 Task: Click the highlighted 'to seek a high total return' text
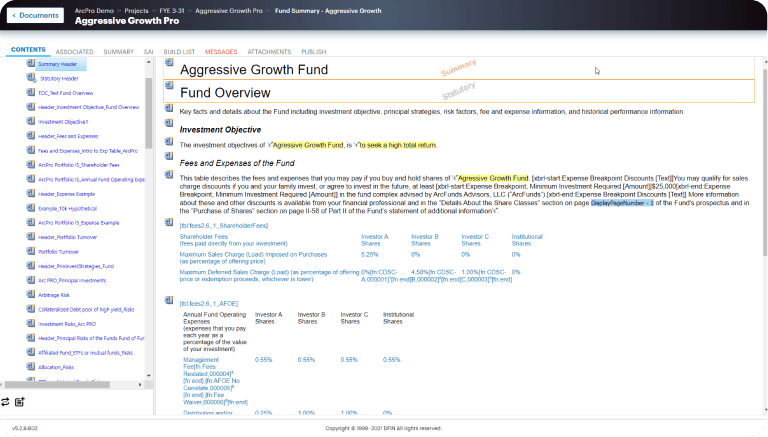pyautogui.click(x=398, y=145)
